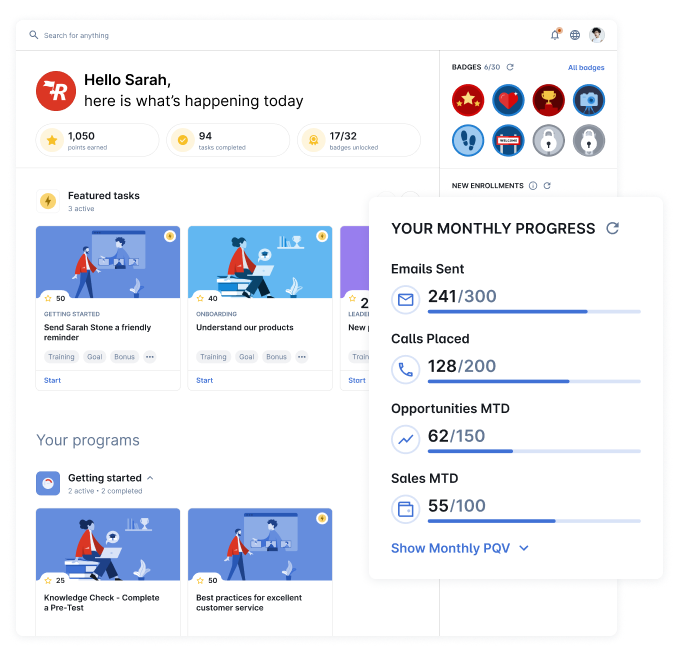696x656 pixels.
Task: Click the red R company logo
Action: click(x=56, y=91)
